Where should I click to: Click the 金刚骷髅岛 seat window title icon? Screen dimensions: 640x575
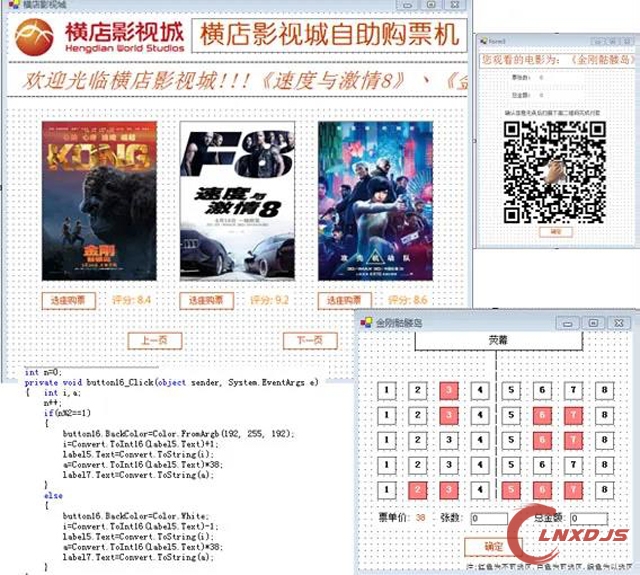point(365,323)
